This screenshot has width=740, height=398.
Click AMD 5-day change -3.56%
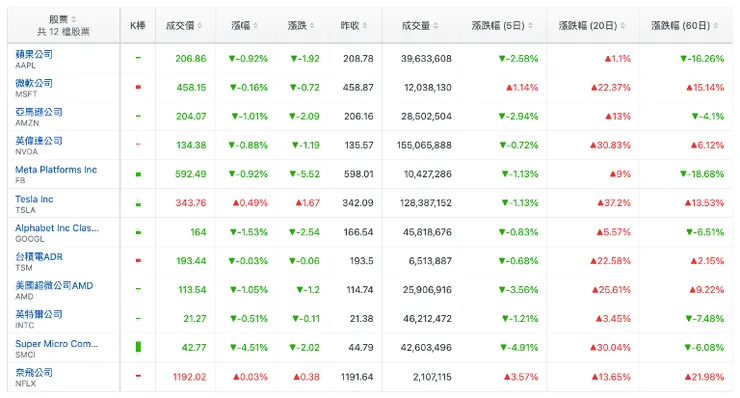[x=518, y=289]
